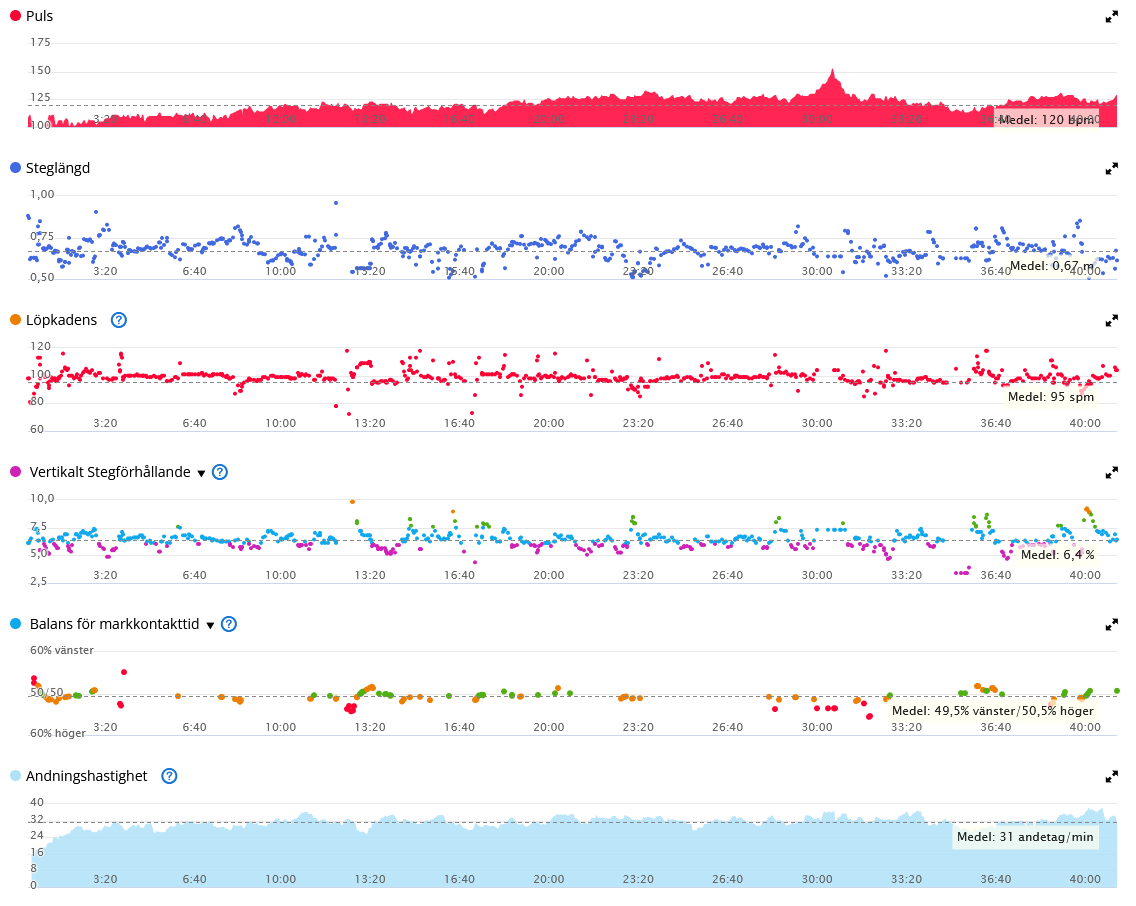Click 10:00 on the Vertikalt Stegförhållande time axis
The height and width of the screenshot is (906, 1136).
pyautogui.click(x=280, y=575)
